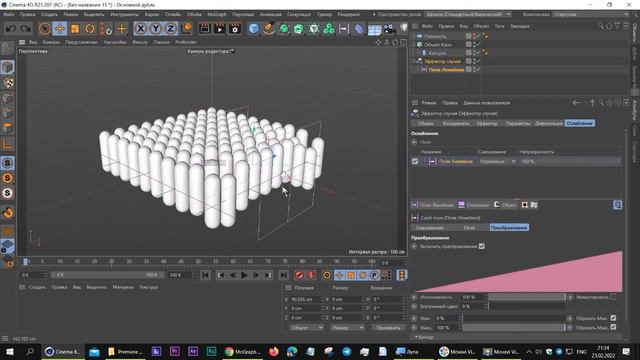Select the Capsule object in tree

(437, 53)
